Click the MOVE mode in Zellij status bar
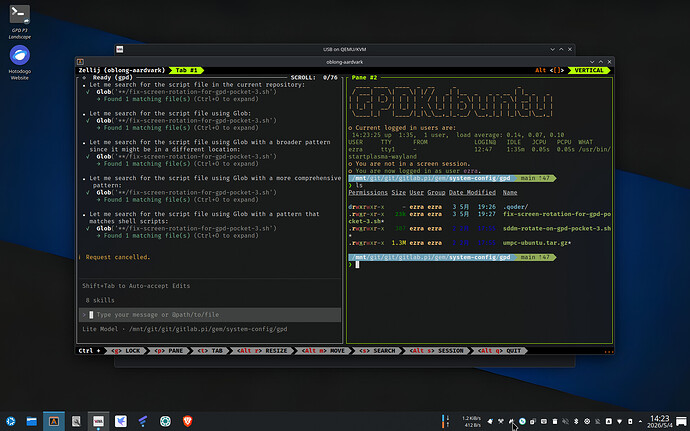This screenshot has height=431, width=690. [x=325, y=351]
